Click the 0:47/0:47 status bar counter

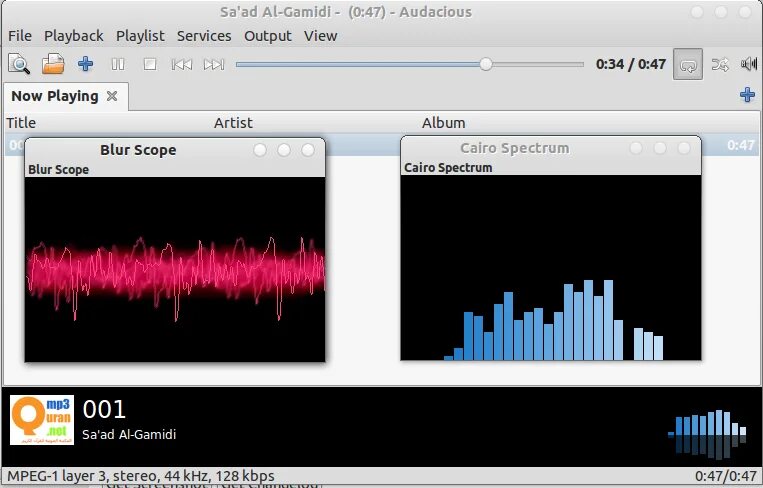pos(726,475)
